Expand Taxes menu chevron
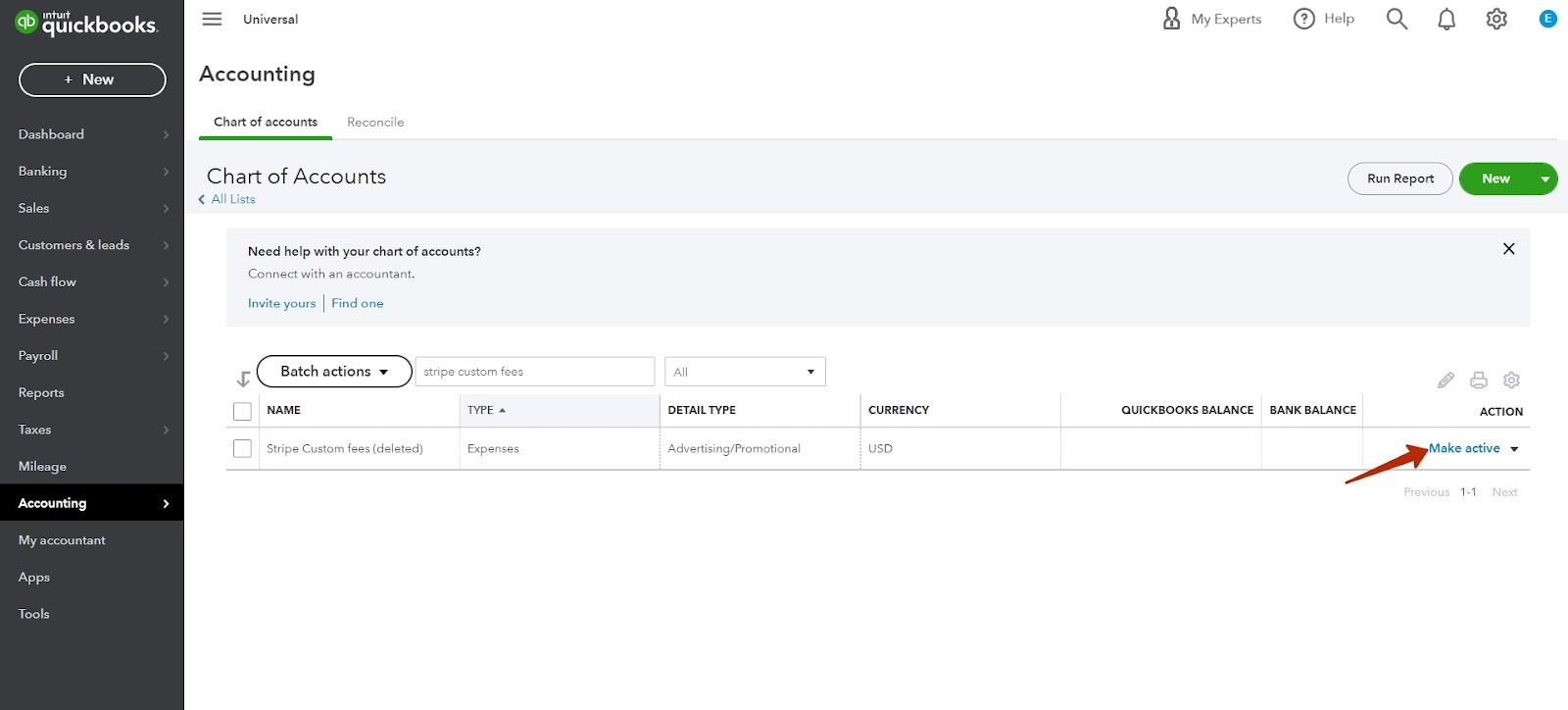The height and width of the screenshot is (710, 1568). 166,430
